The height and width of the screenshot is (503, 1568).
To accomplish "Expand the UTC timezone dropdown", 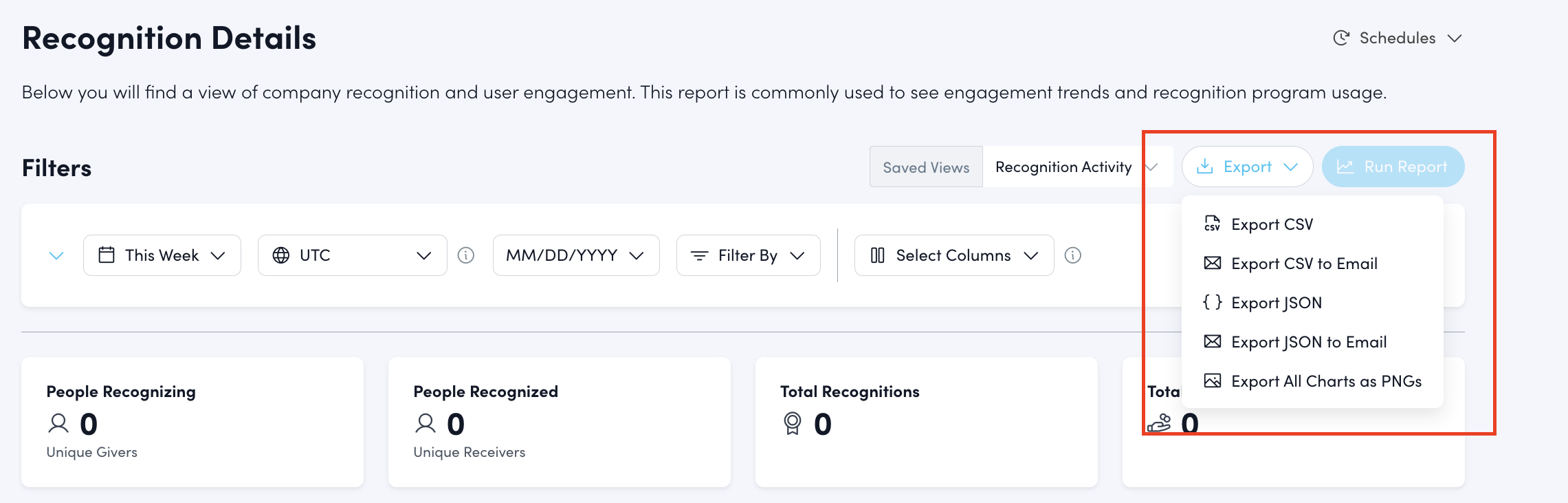I will pyautogui.click(x=352, y=255).
